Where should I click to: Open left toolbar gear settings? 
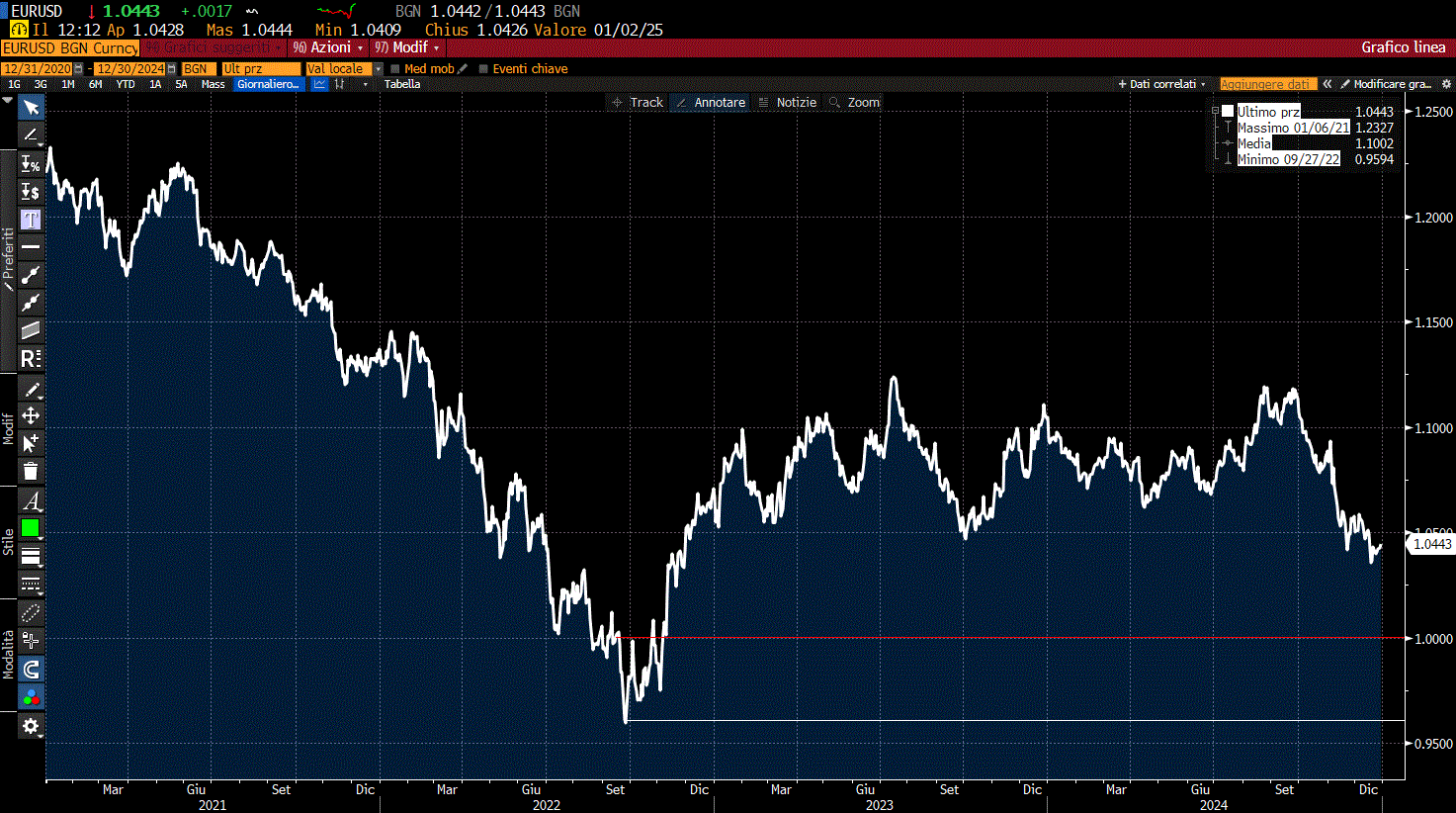[31, 727]
